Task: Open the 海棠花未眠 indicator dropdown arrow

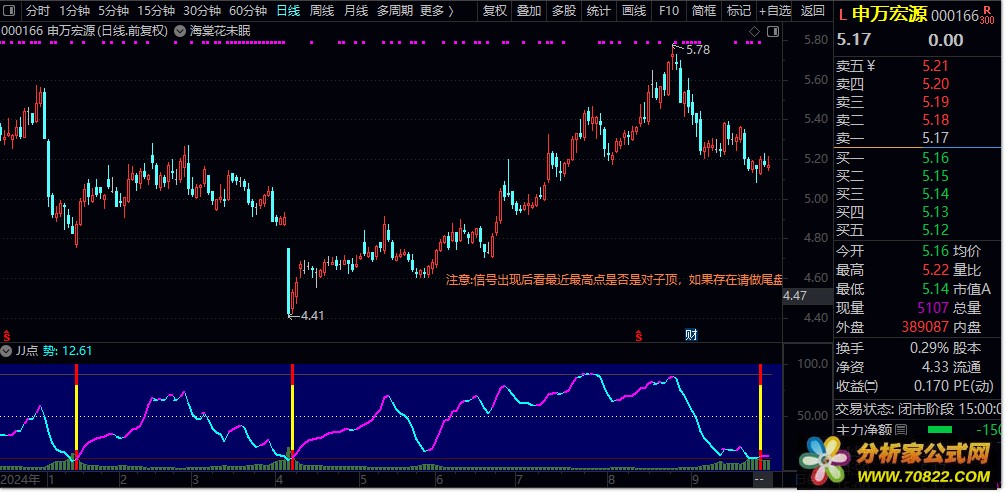Action: (180, 31)
